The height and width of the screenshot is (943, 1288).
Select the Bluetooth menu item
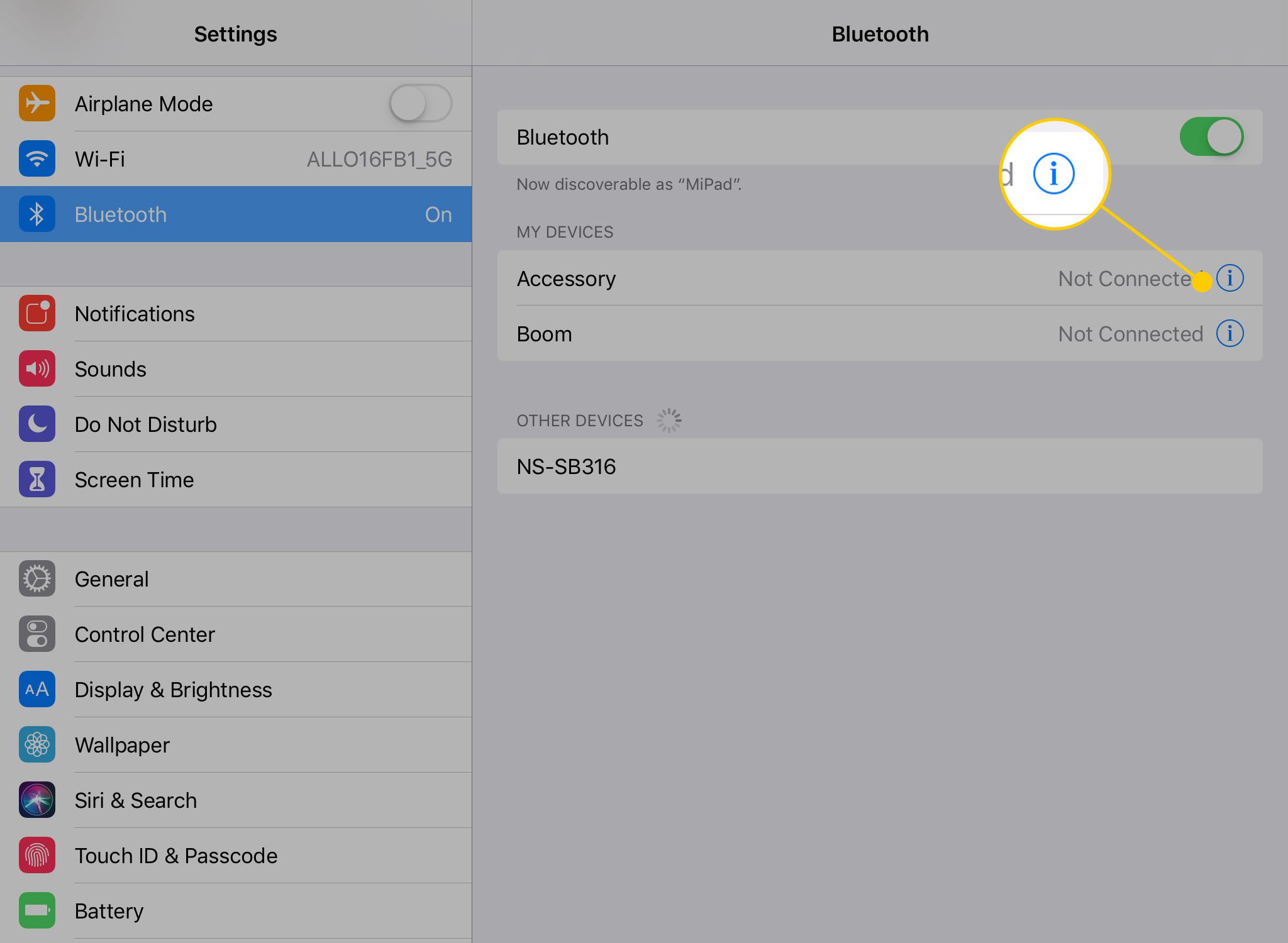(235, 213)
